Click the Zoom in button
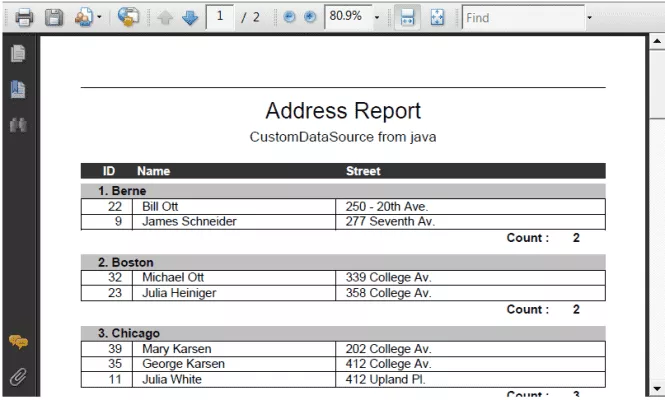The height and width of the screenshot is (400, 665). [309, 18]
